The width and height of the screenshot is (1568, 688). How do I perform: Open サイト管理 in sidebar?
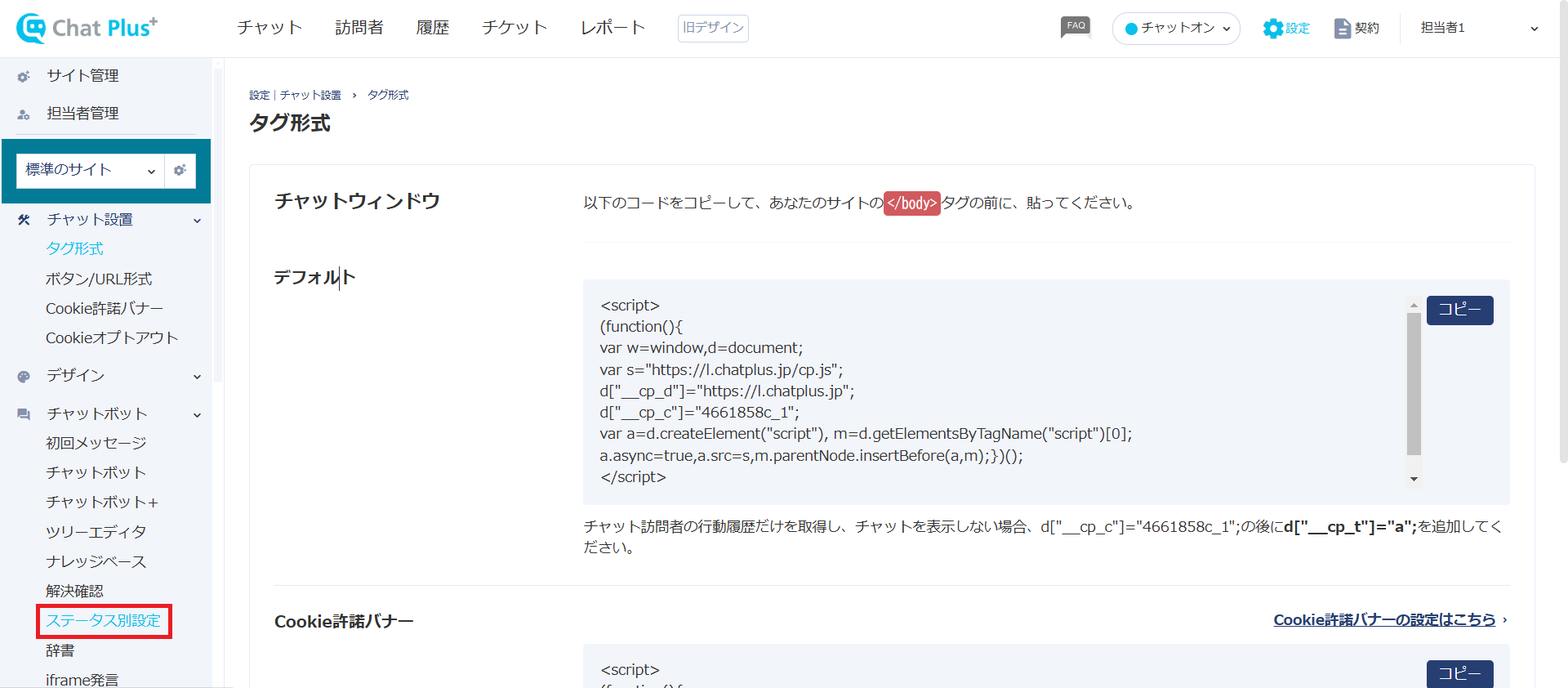[x=82, y=76]
